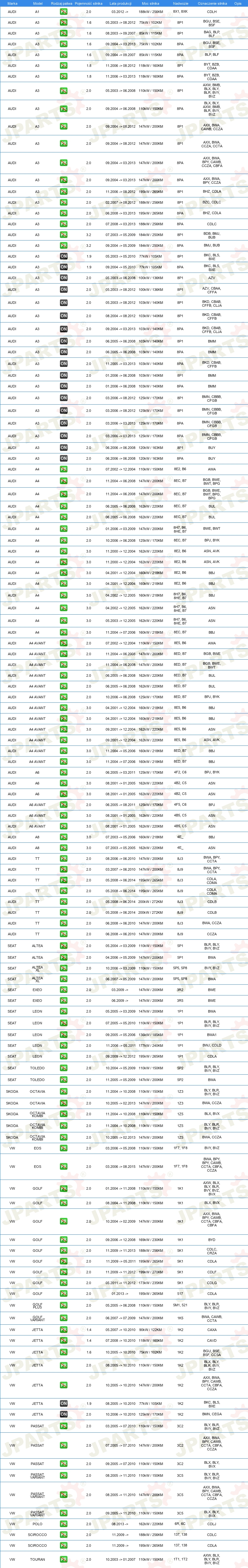
Task: Click the fuel icon in the Leon BWA1 row
Action: pyautogui.click(x=63, y=1035)
